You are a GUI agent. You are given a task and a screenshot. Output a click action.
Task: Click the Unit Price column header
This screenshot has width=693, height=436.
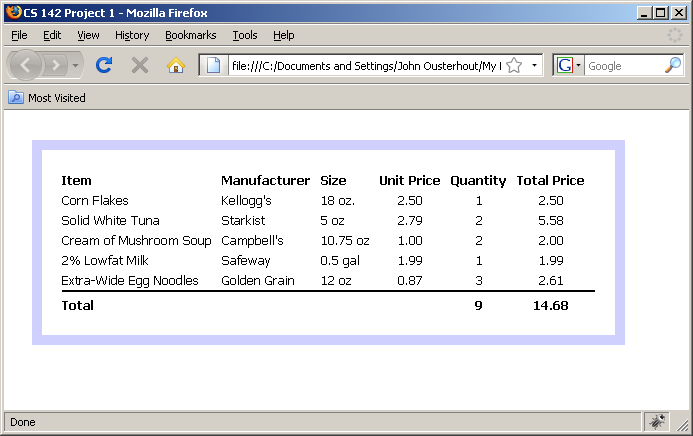[410, 180]
